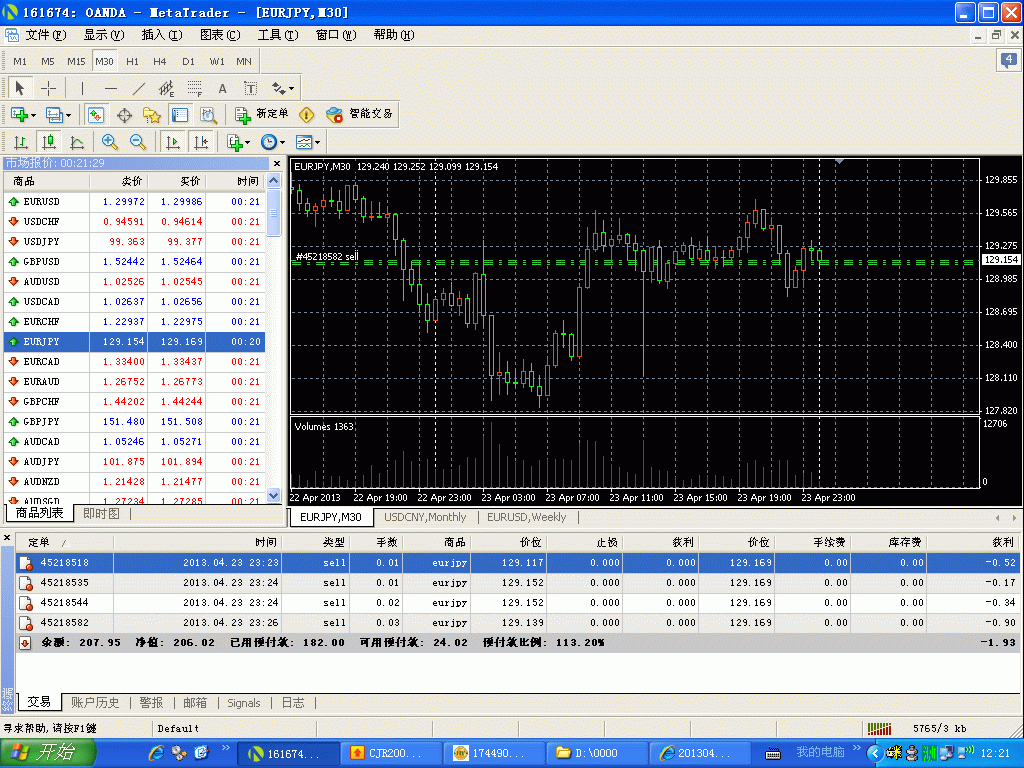Open D:\0000 folder taskbar button
1024x768 pixels.
pyautogui.click(x=596, y=753)
